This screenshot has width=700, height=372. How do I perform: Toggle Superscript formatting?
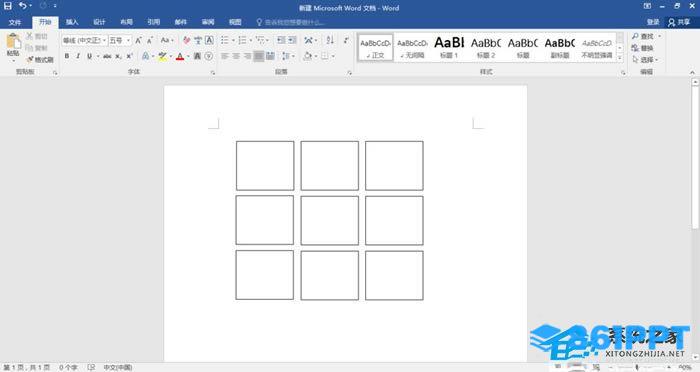129,56
